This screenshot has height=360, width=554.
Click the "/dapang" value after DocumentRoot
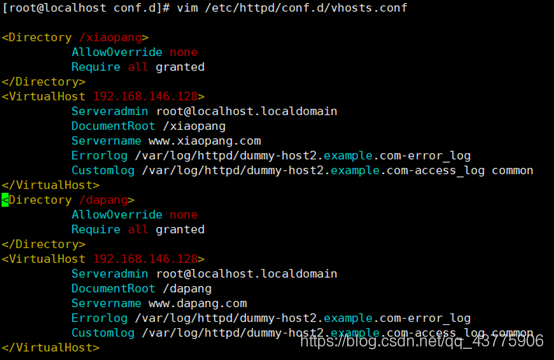click(187, 289)
